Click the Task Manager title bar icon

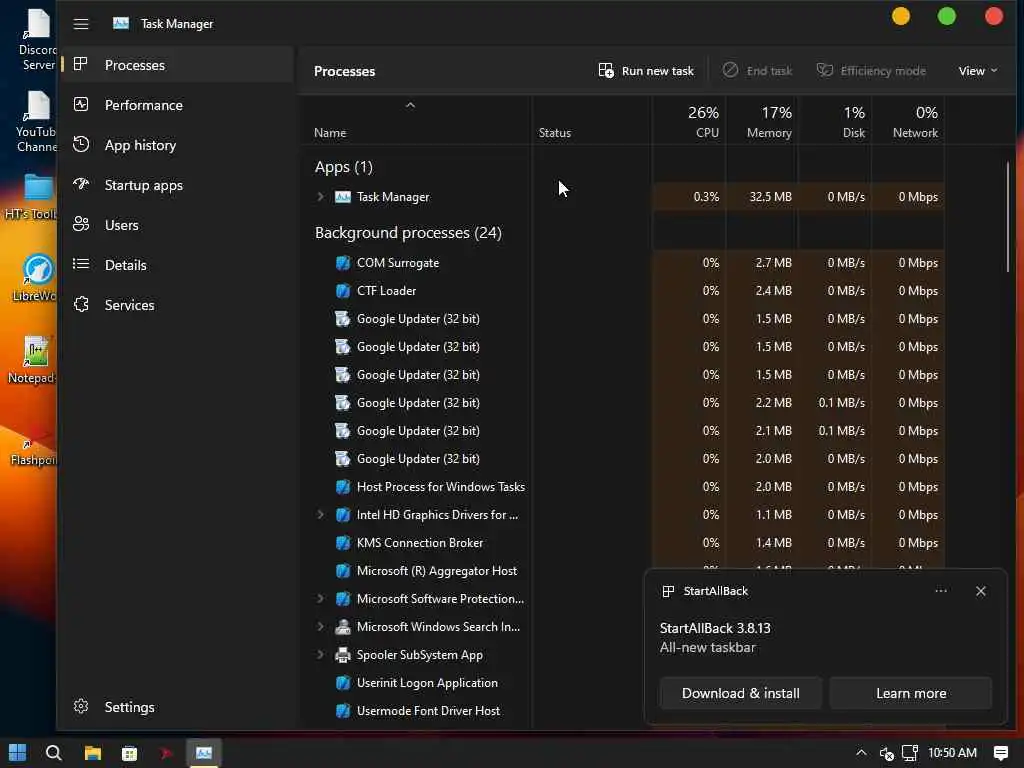[121, 24]
